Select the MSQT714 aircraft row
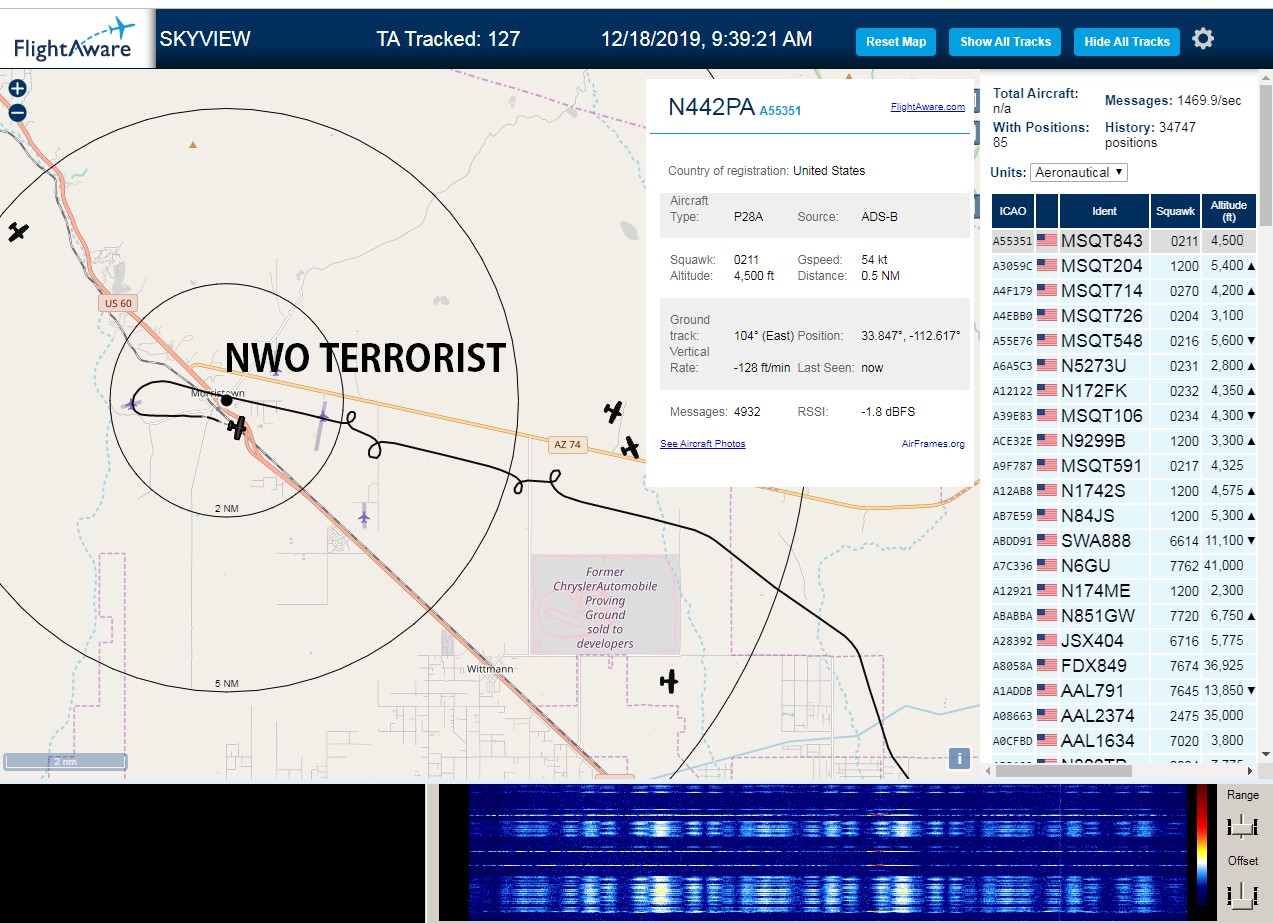The height and width of the screenshot is (923, 1273). pos(1124,291)
